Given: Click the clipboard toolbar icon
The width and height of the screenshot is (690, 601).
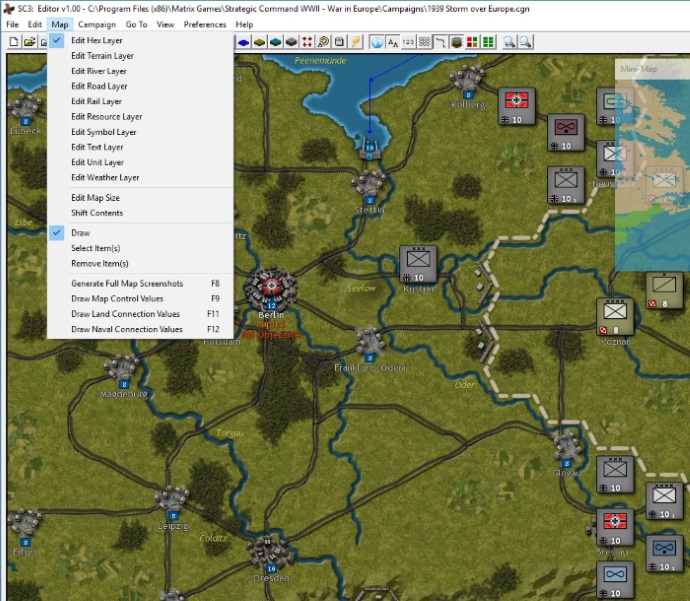Looking at the screenshot, I should (339, 42).
